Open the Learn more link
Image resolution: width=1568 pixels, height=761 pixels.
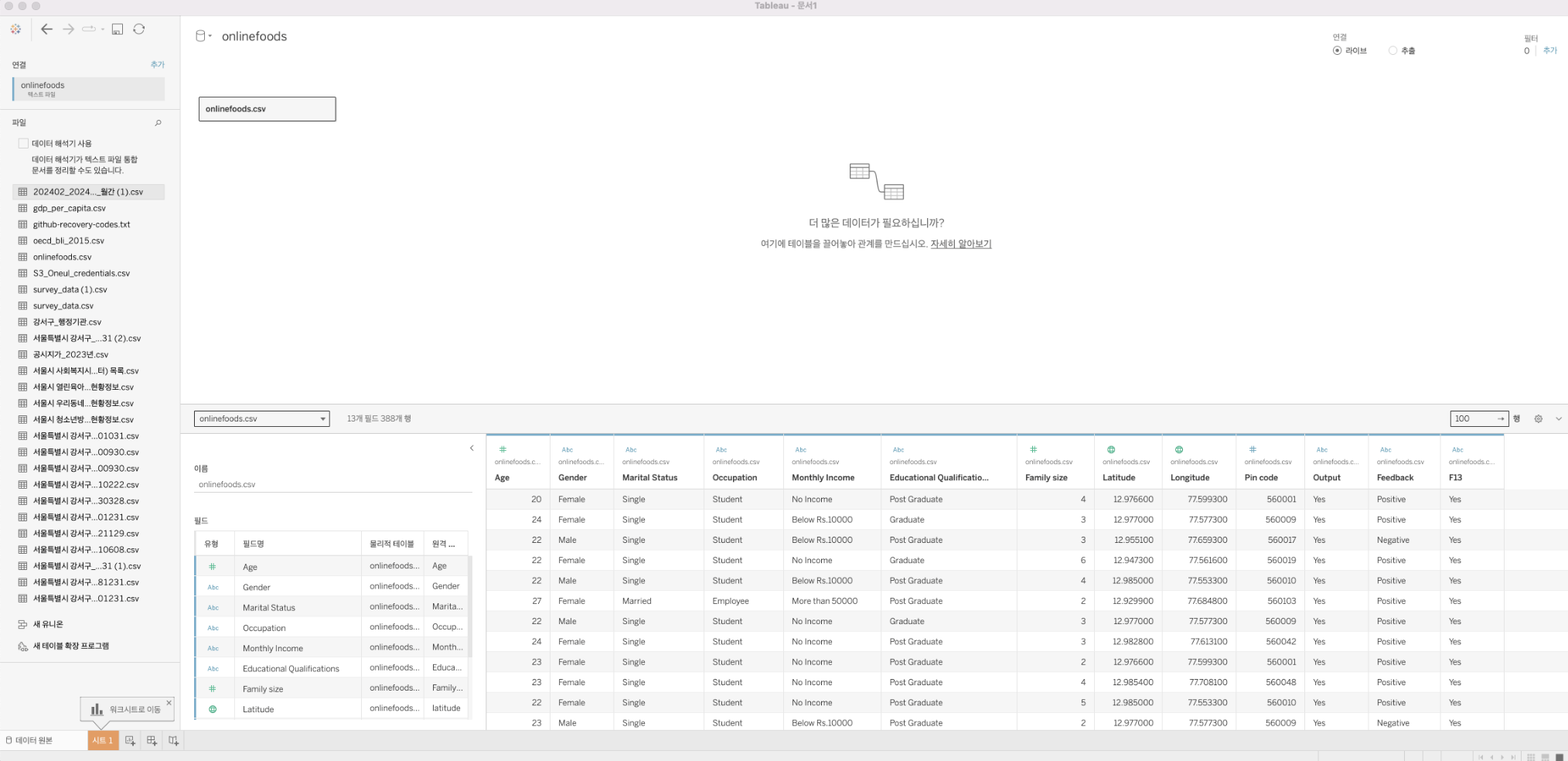tap(960, 244)
